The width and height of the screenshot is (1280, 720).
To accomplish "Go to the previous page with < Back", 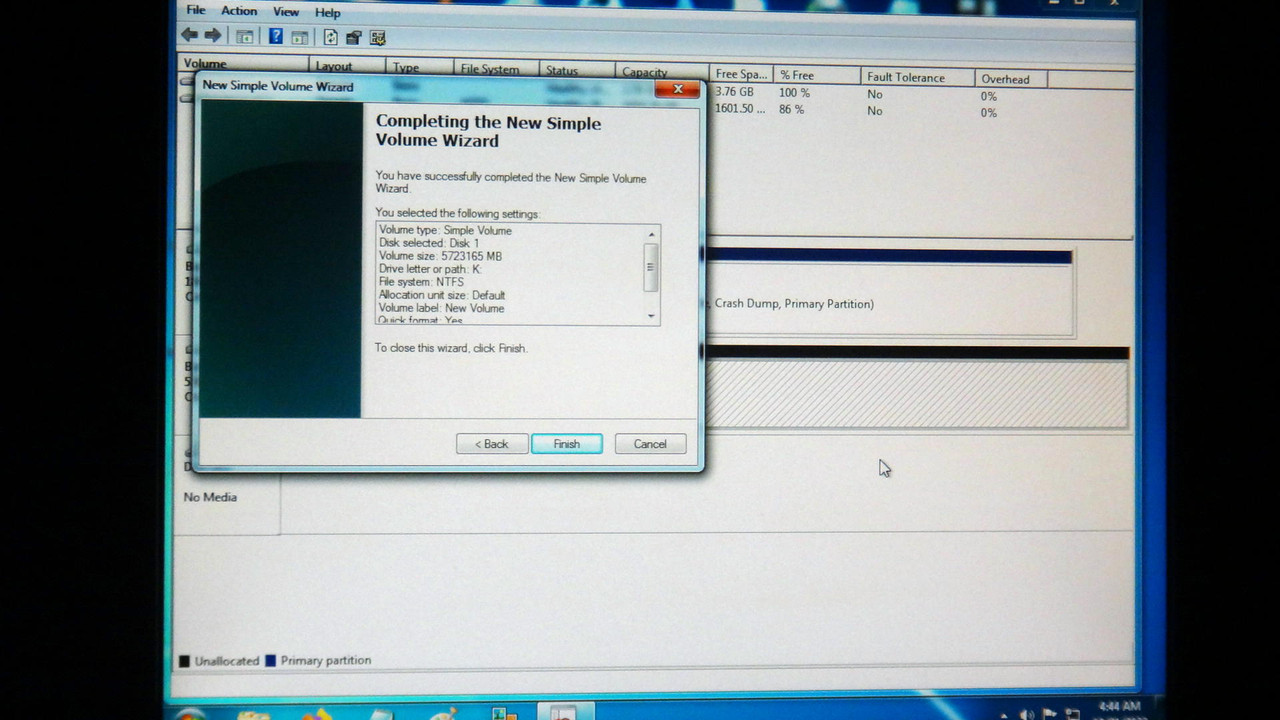I will [x=492, y=444].
